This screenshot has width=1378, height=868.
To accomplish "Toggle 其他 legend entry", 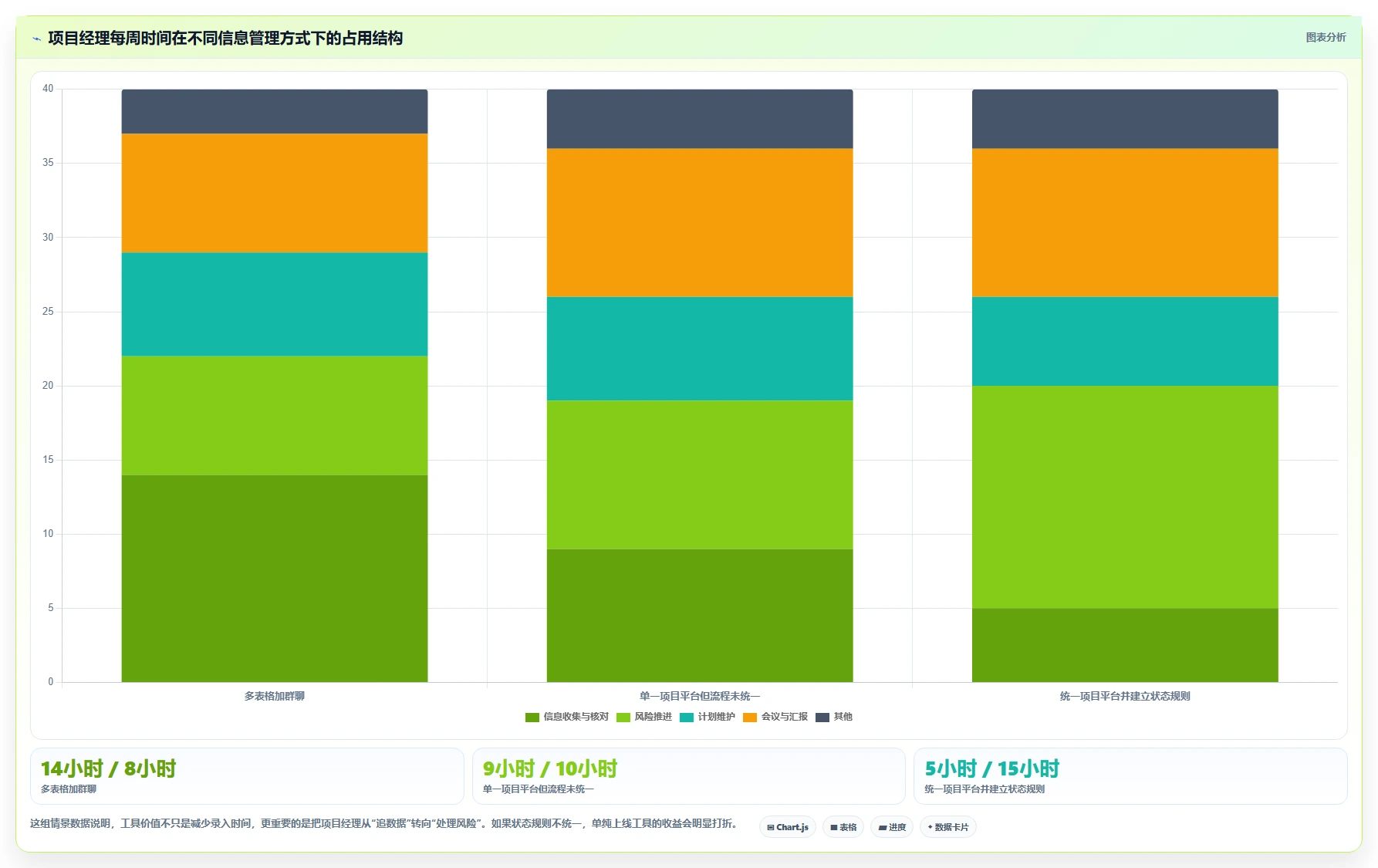I will tap(834, 717).
